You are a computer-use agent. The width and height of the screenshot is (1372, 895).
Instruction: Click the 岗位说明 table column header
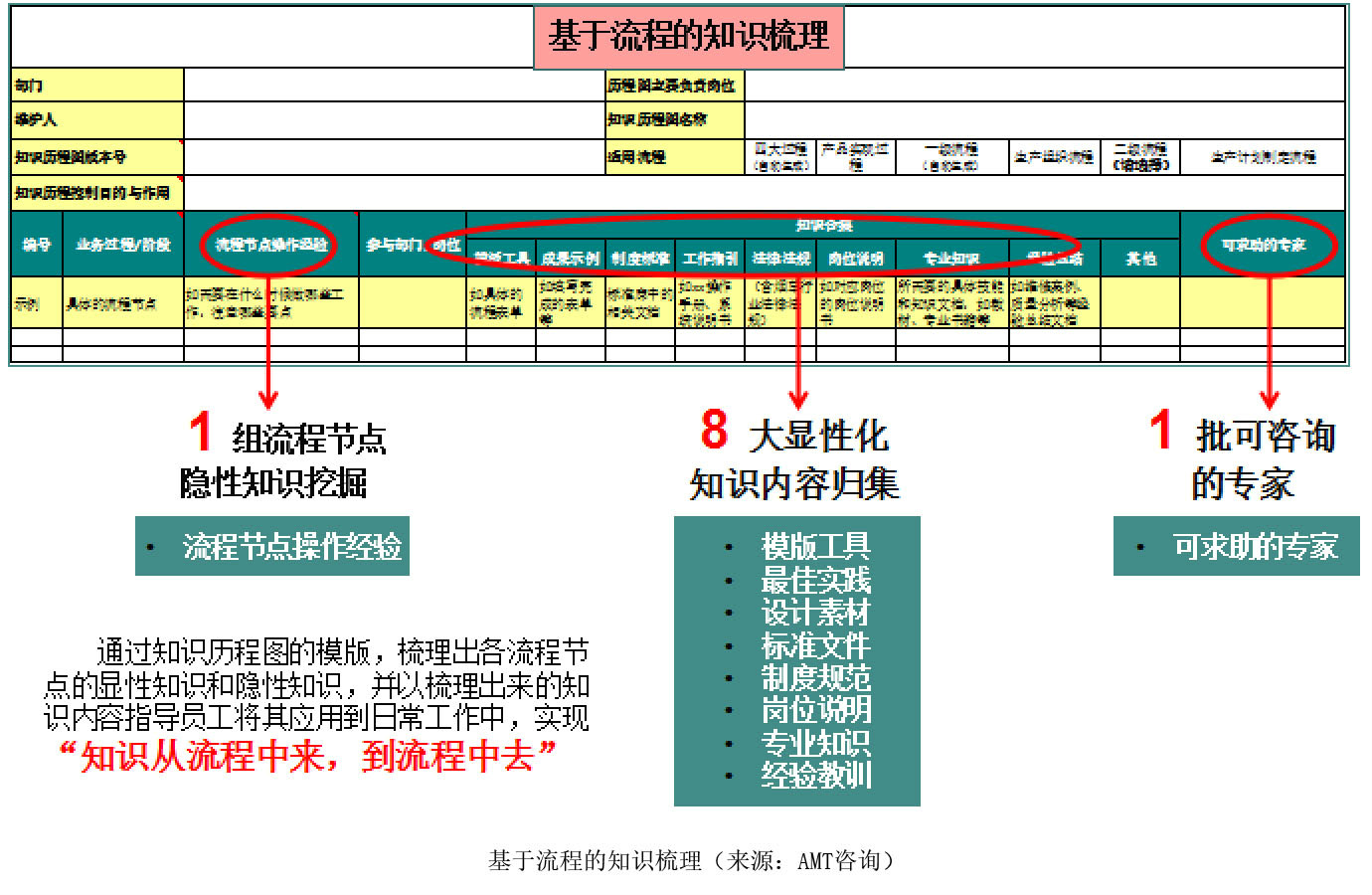coord(856,259)
